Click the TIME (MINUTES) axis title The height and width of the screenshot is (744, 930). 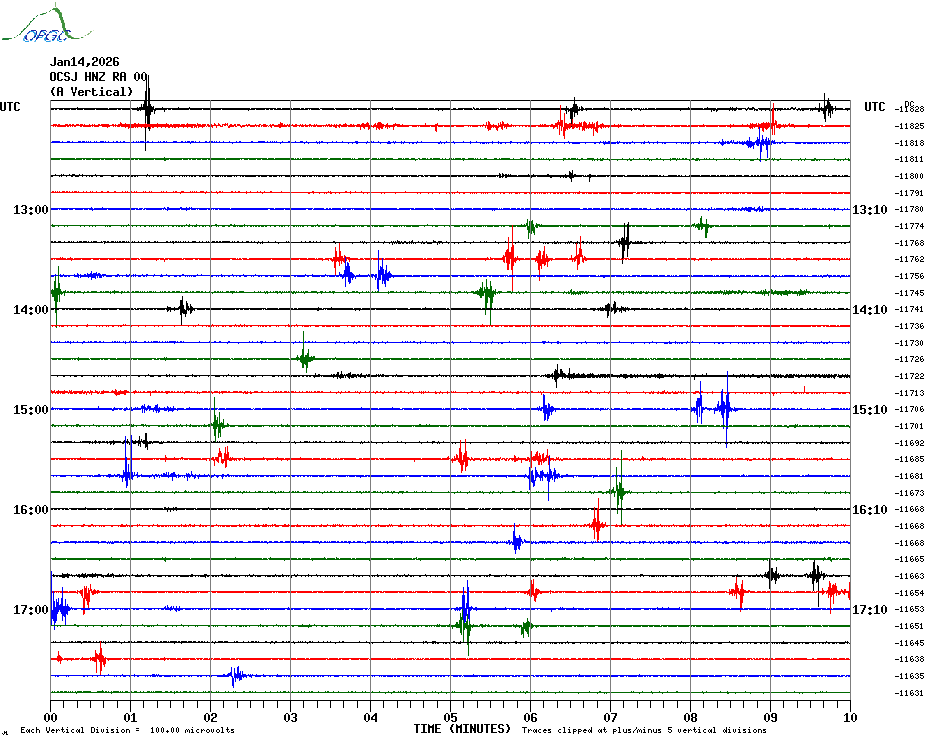coord(462,730)
